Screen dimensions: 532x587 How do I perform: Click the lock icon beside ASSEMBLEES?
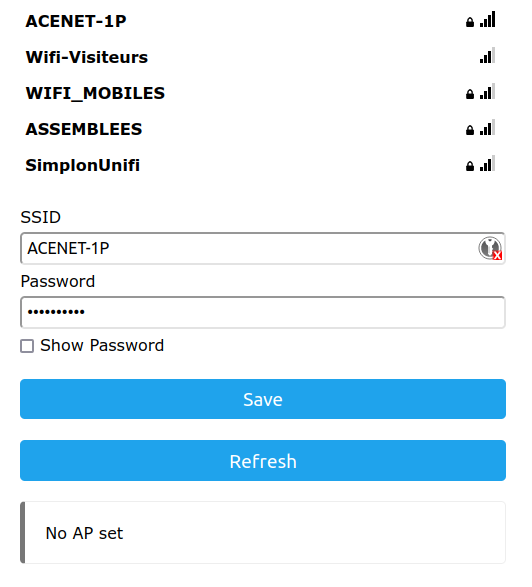click(x=470, y=130)
